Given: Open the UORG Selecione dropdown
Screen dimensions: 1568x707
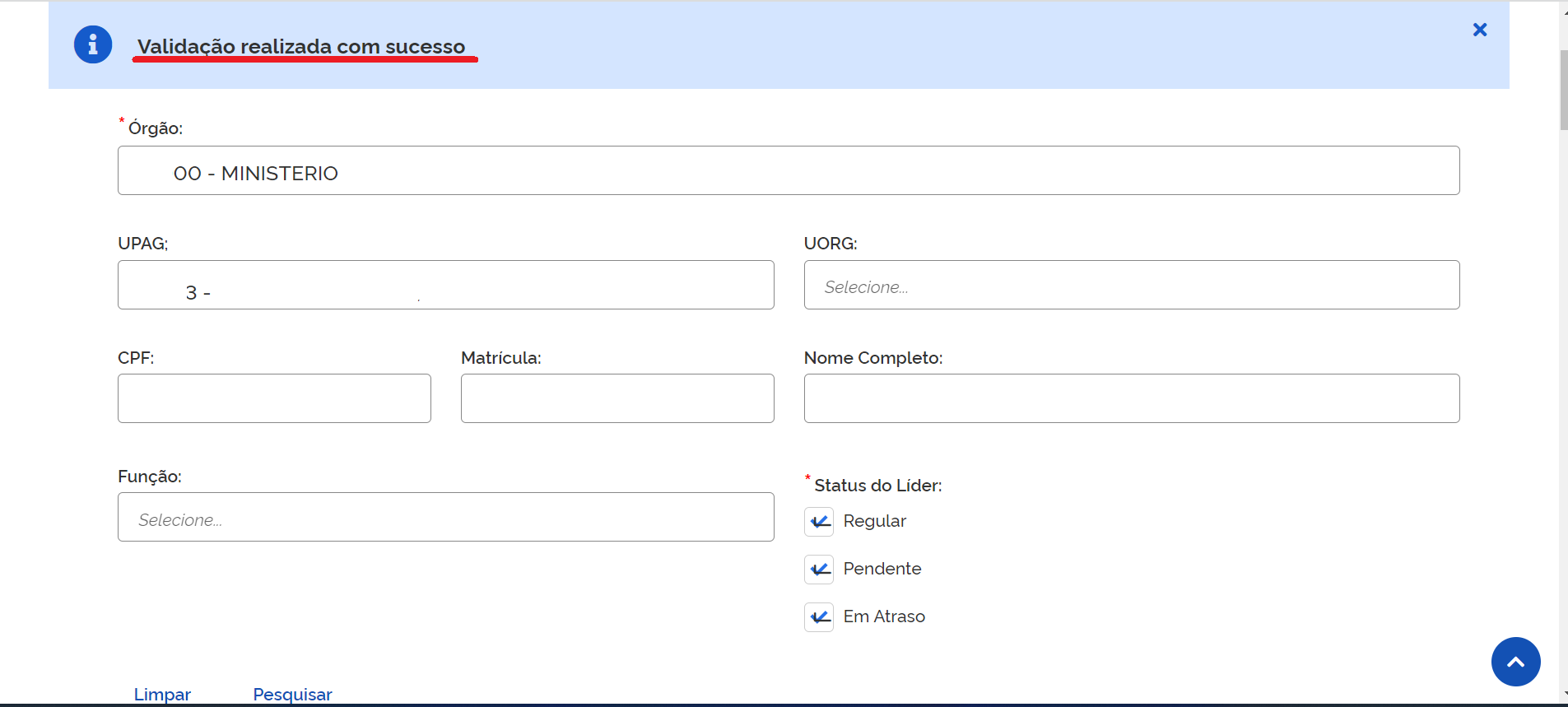Looking at the screenshot, I should 1131,286.
